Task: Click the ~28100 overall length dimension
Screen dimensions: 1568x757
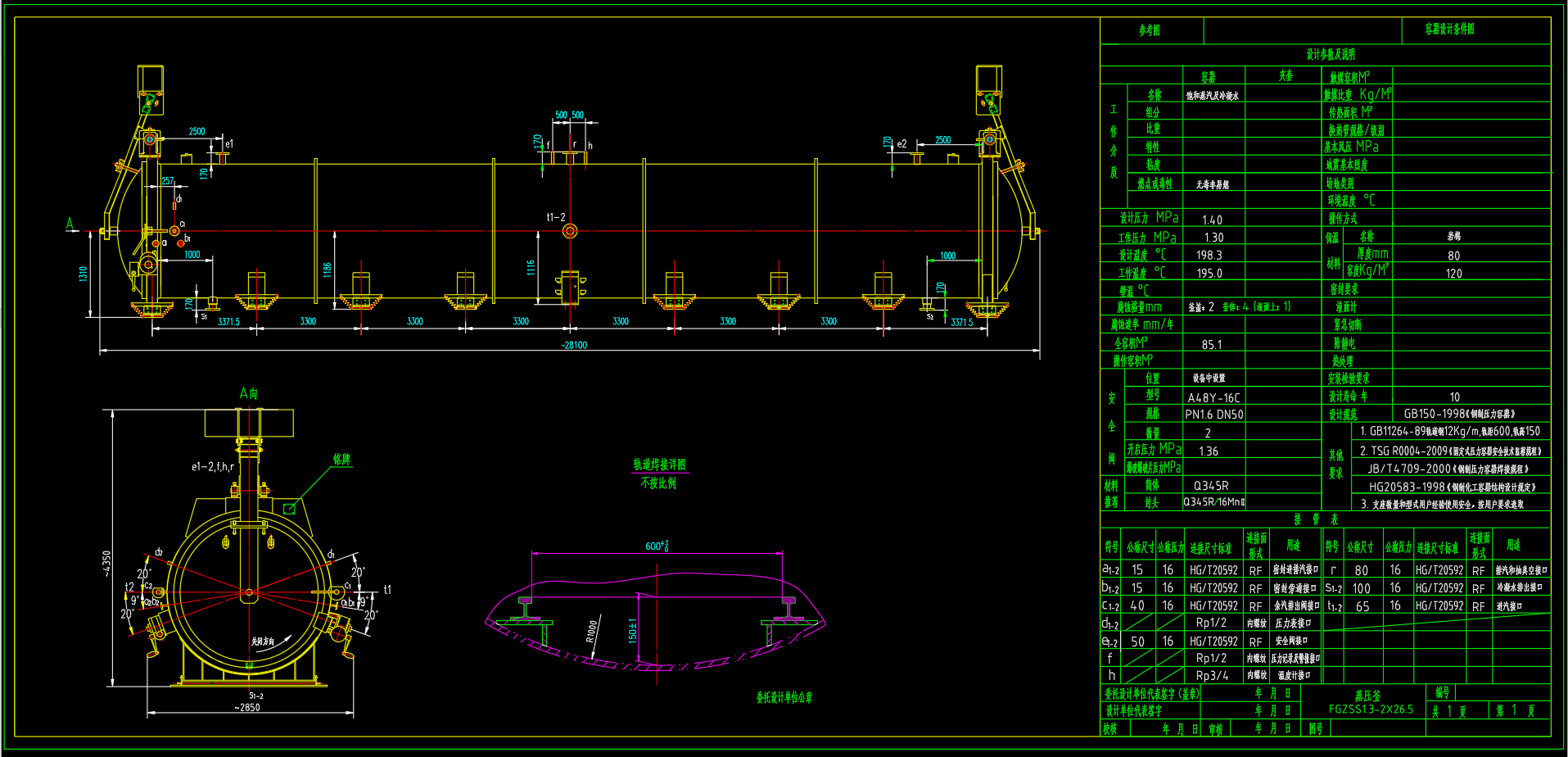Action: click(574, 345)
